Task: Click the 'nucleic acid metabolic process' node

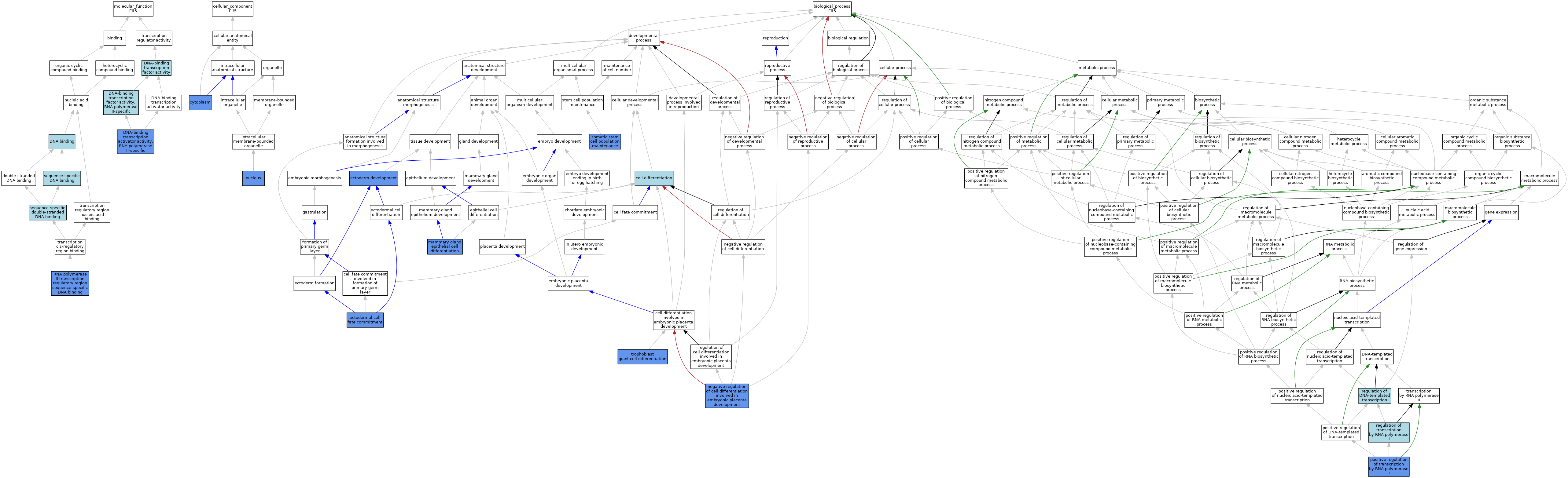Action: (1417, 212)
